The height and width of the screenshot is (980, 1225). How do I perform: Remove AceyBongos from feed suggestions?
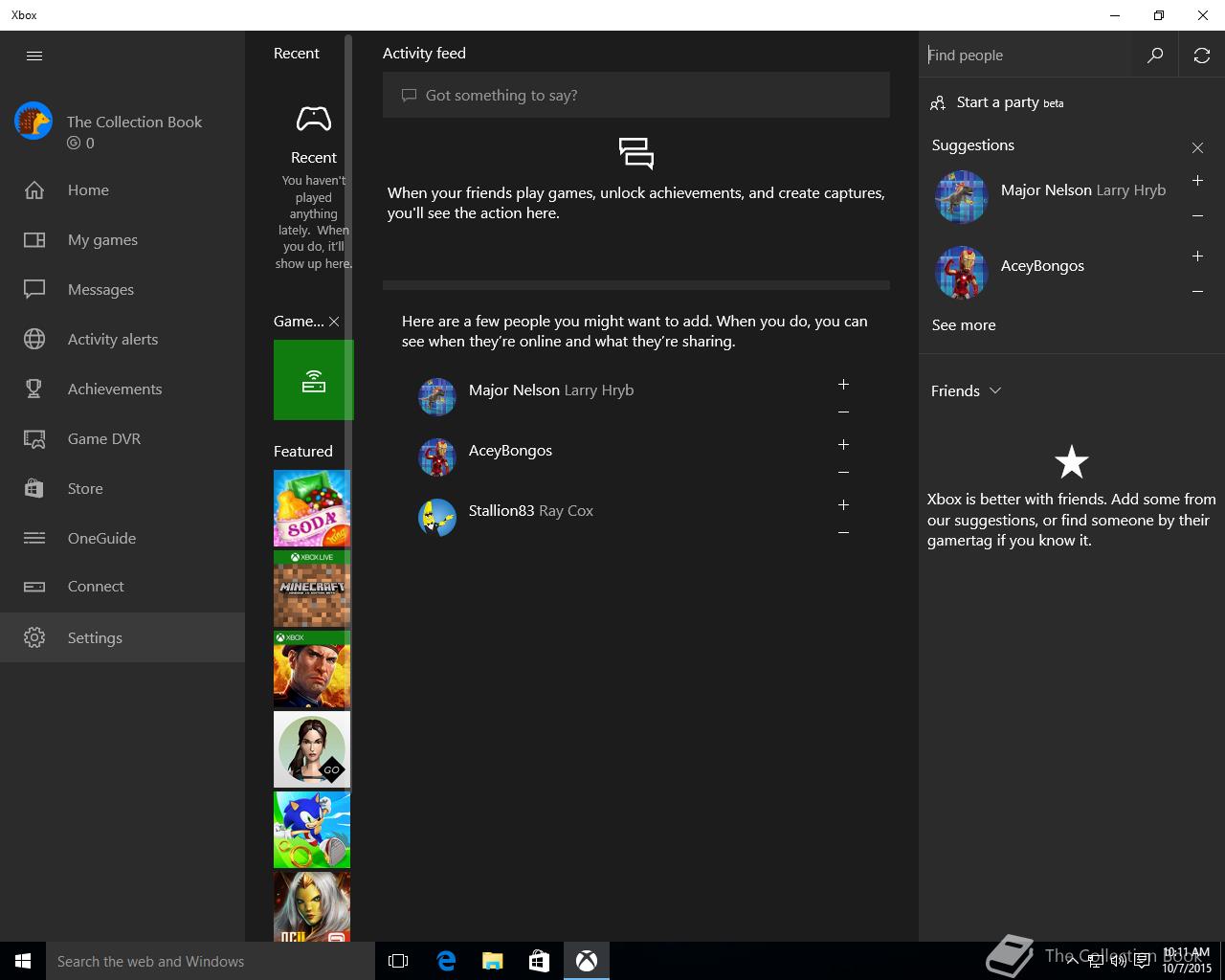click(843, 473)
